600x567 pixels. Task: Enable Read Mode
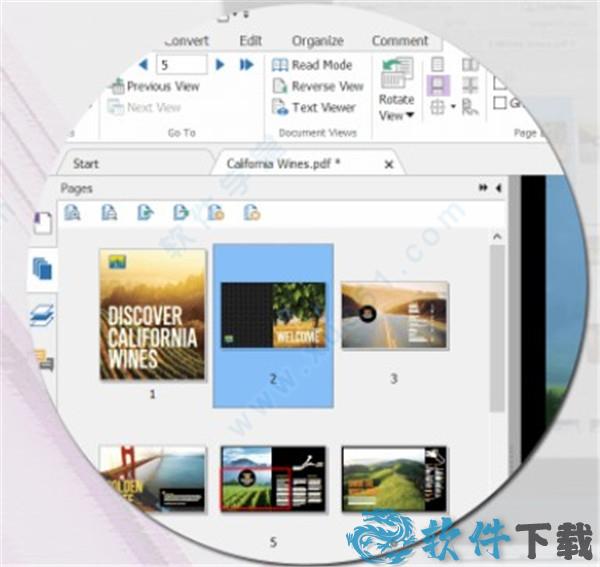(312, 65)
